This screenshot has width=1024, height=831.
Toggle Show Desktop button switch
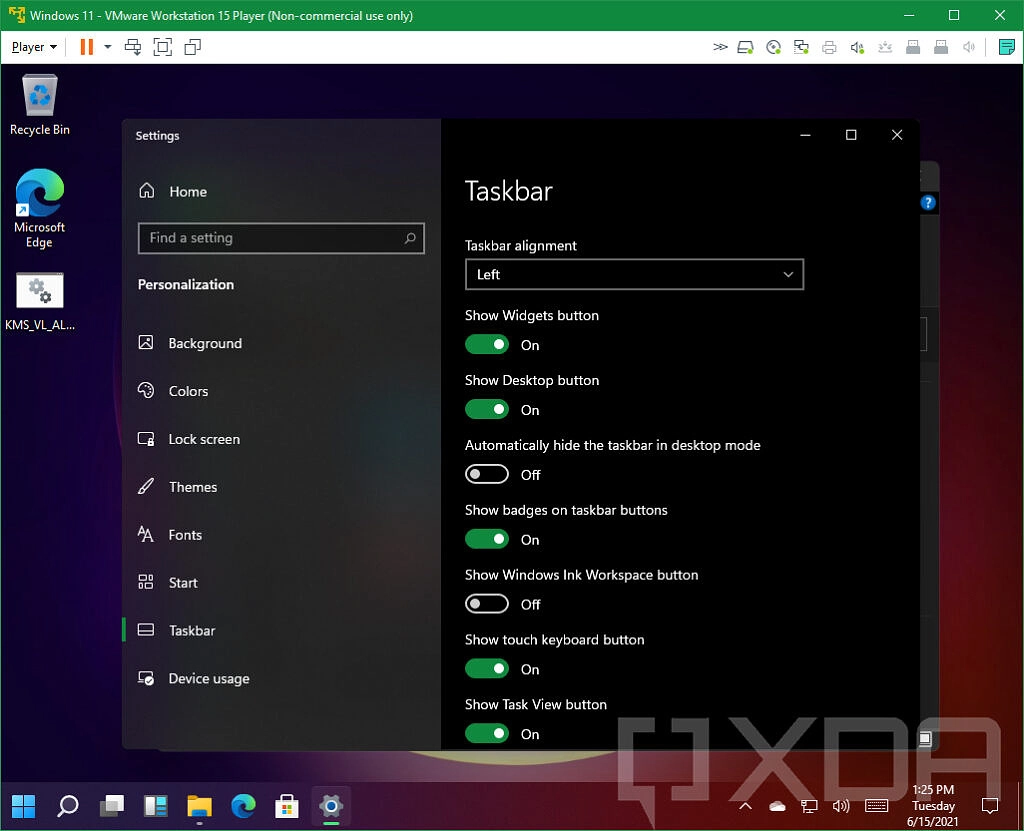click(487, 410)
